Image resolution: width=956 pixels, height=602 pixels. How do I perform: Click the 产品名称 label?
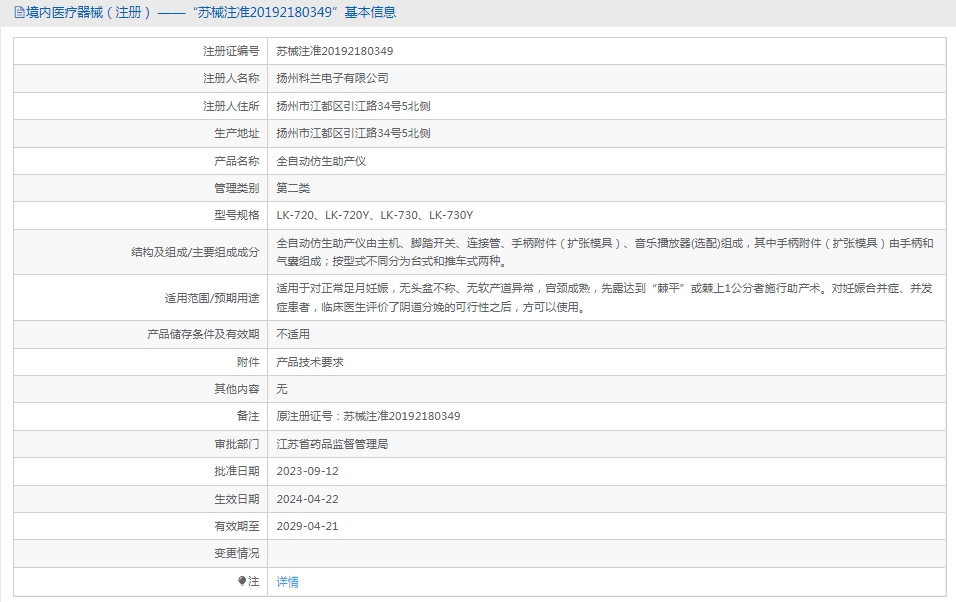coord(237,161)
